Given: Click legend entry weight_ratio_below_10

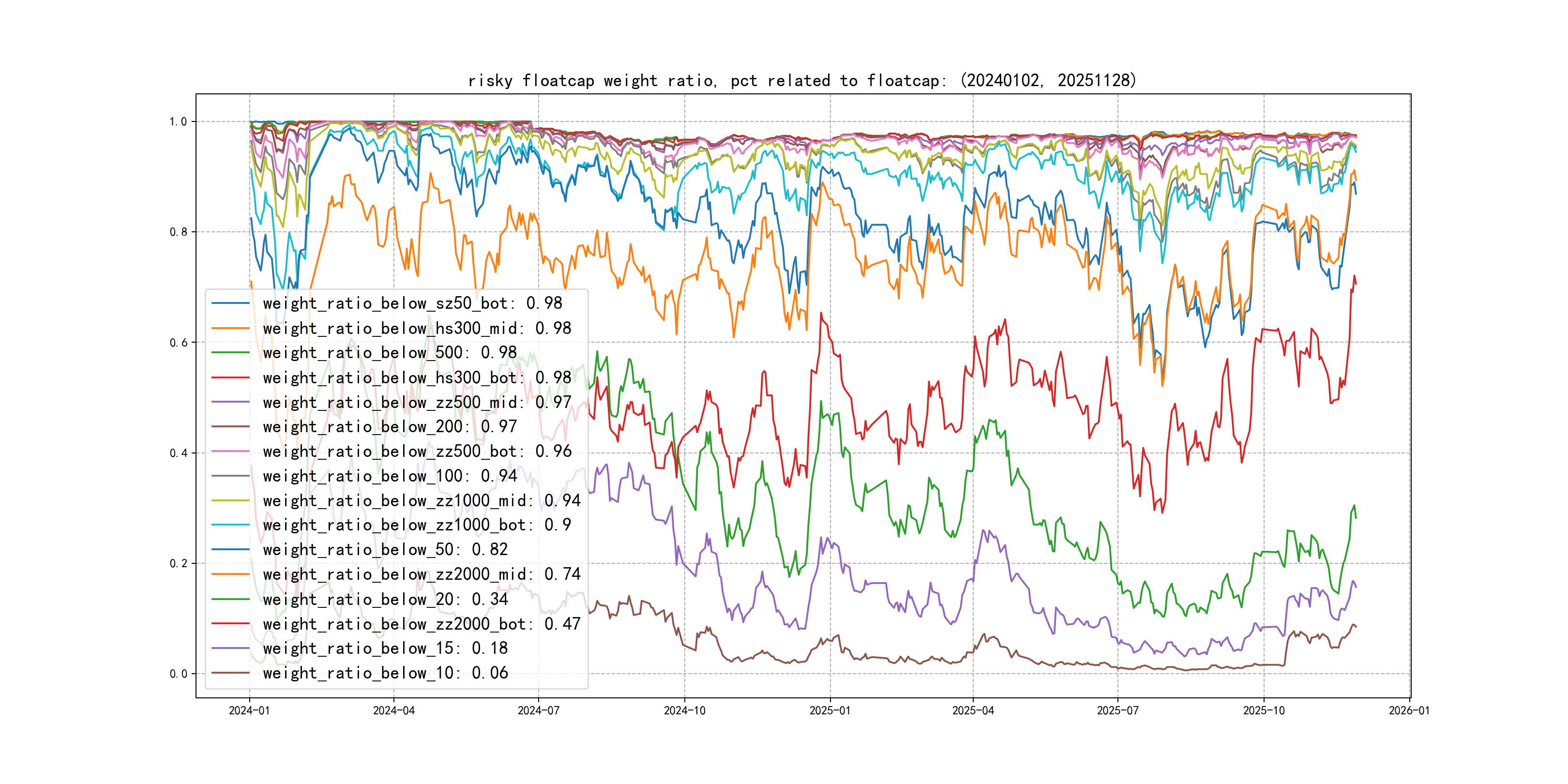Looking at the screenshot, I should point(385,673).
